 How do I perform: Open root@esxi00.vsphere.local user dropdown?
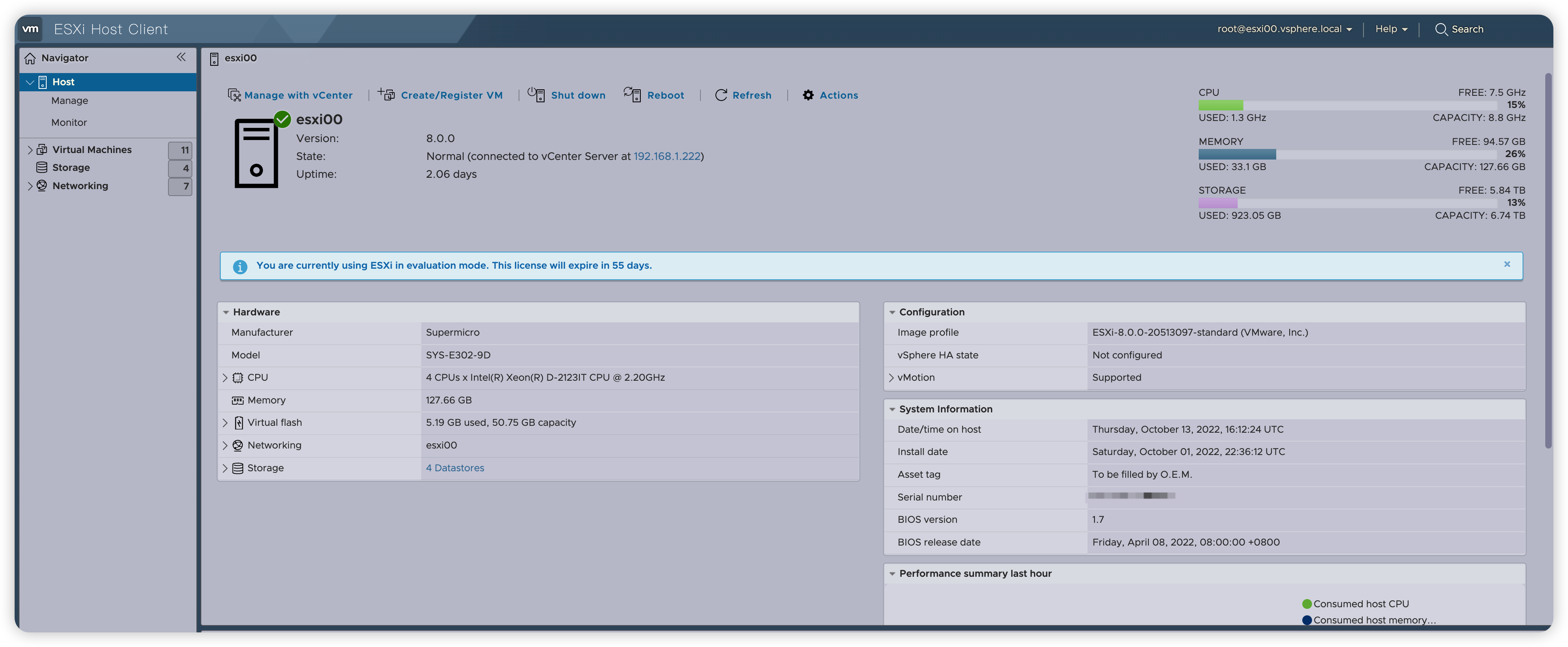(1284, 29)
